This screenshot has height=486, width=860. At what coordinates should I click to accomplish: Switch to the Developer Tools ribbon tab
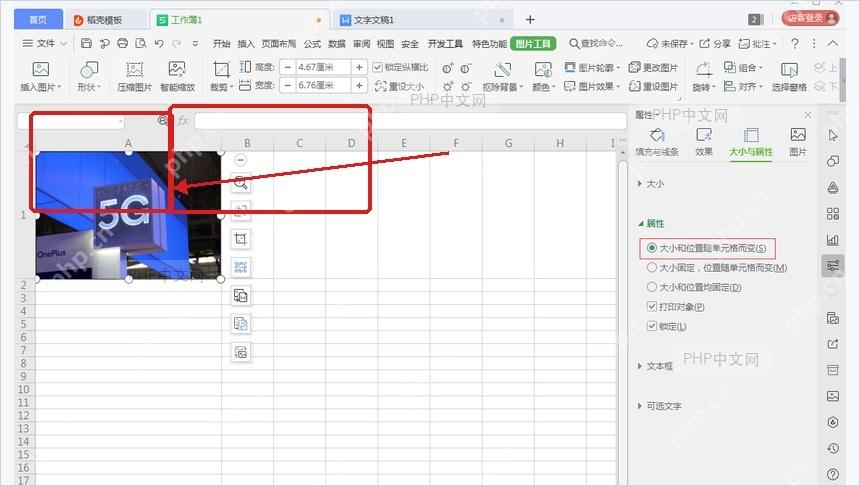coord(445,44)
